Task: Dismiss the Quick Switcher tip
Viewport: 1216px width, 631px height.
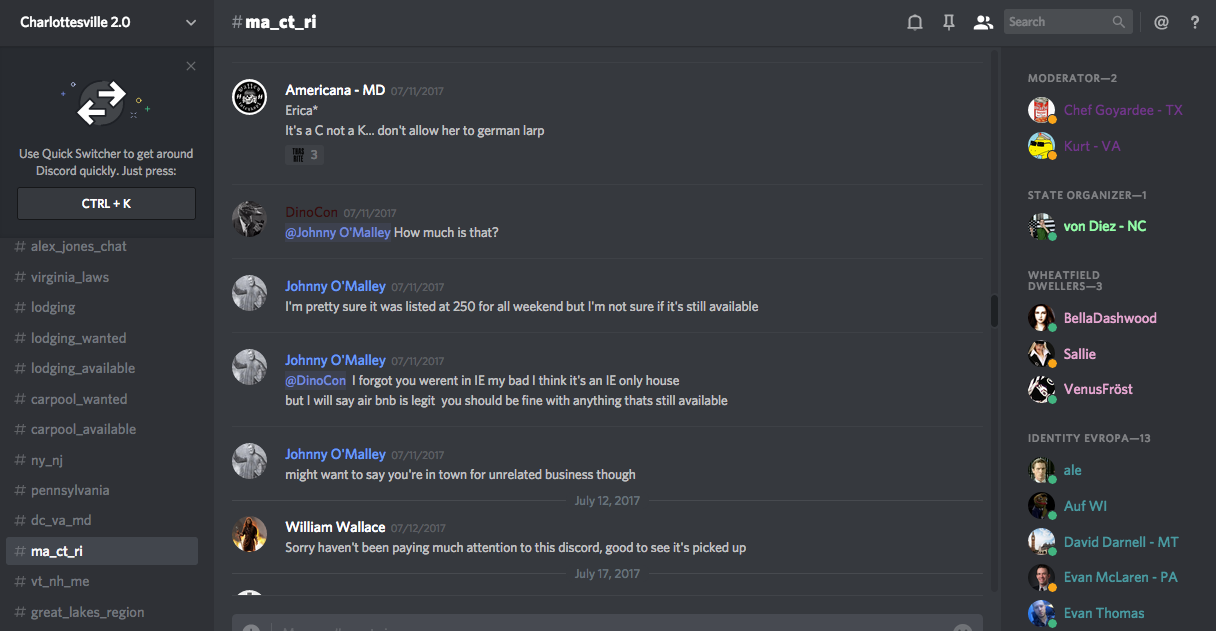Action: 191,67
